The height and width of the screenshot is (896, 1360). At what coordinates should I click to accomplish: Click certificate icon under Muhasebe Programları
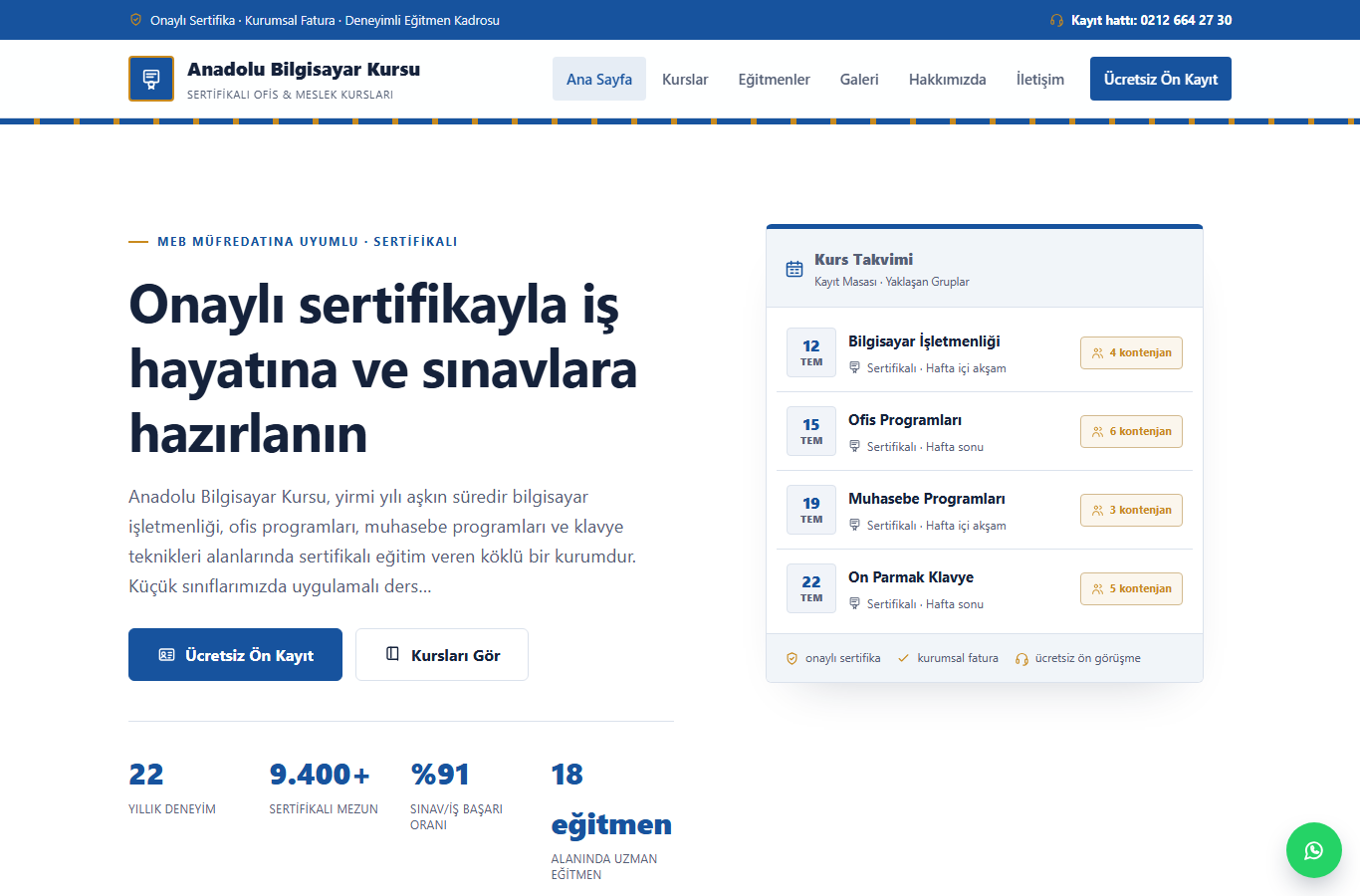854,525
